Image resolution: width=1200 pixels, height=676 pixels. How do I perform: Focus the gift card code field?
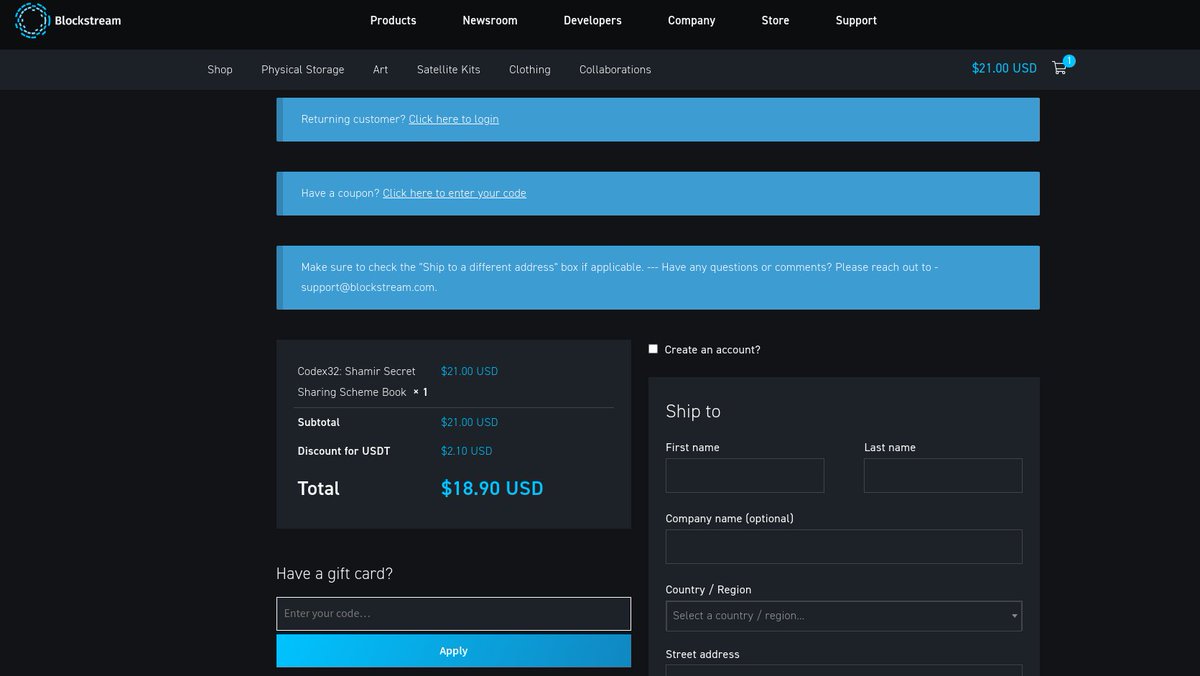point(454,614)
